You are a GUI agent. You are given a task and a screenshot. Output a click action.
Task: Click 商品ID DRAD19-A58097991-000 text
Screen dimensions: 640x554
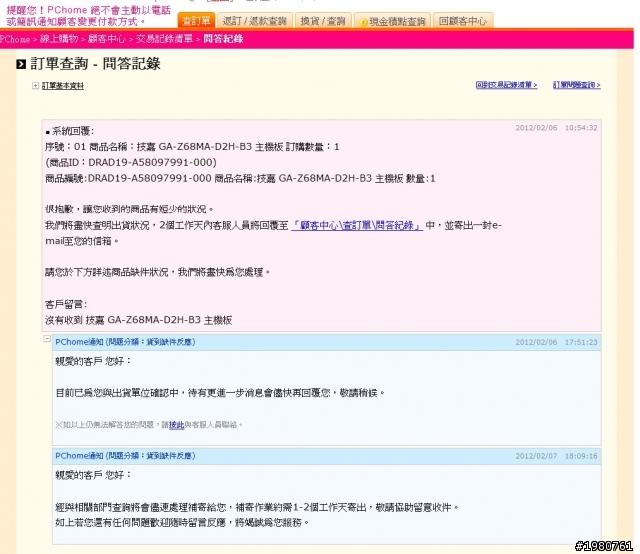coord(131,162)
